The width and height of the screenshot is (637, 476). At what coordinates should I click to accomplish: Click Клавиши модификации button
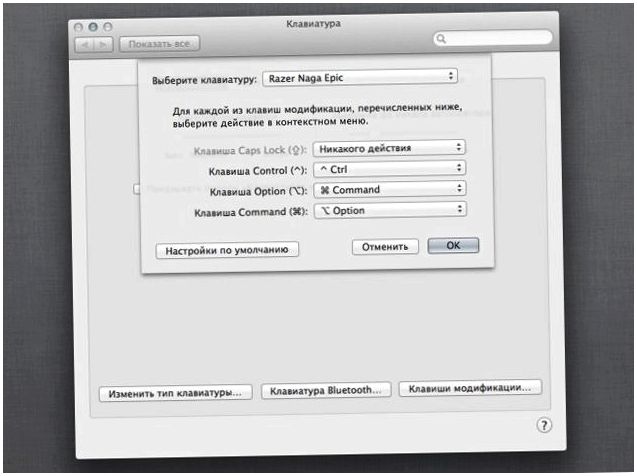click(470, 388)
